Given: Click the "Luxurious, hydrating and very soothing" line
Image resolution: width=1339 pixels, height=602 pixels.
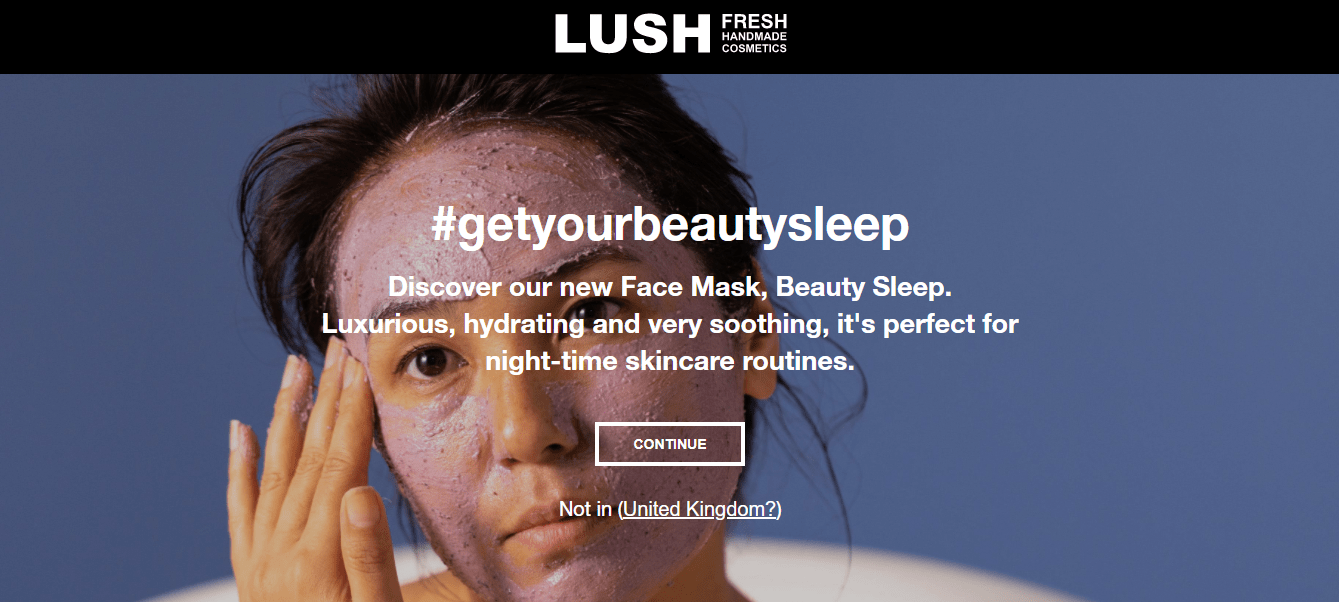Looking at the screenshot, I should pos(670,324).
